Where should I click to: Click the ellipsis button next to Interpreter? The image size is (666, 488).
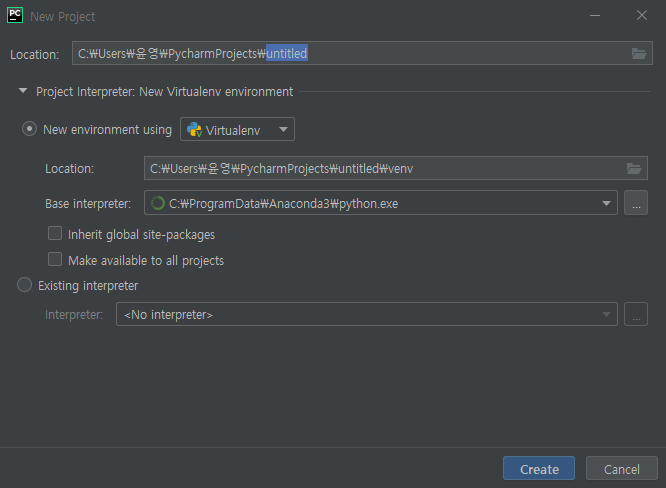636,314
